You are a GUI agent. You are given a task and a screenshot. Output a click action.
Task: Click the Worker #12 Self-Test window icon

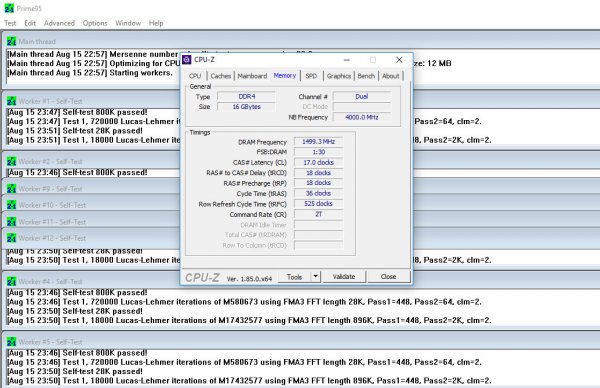coord(11,238)
